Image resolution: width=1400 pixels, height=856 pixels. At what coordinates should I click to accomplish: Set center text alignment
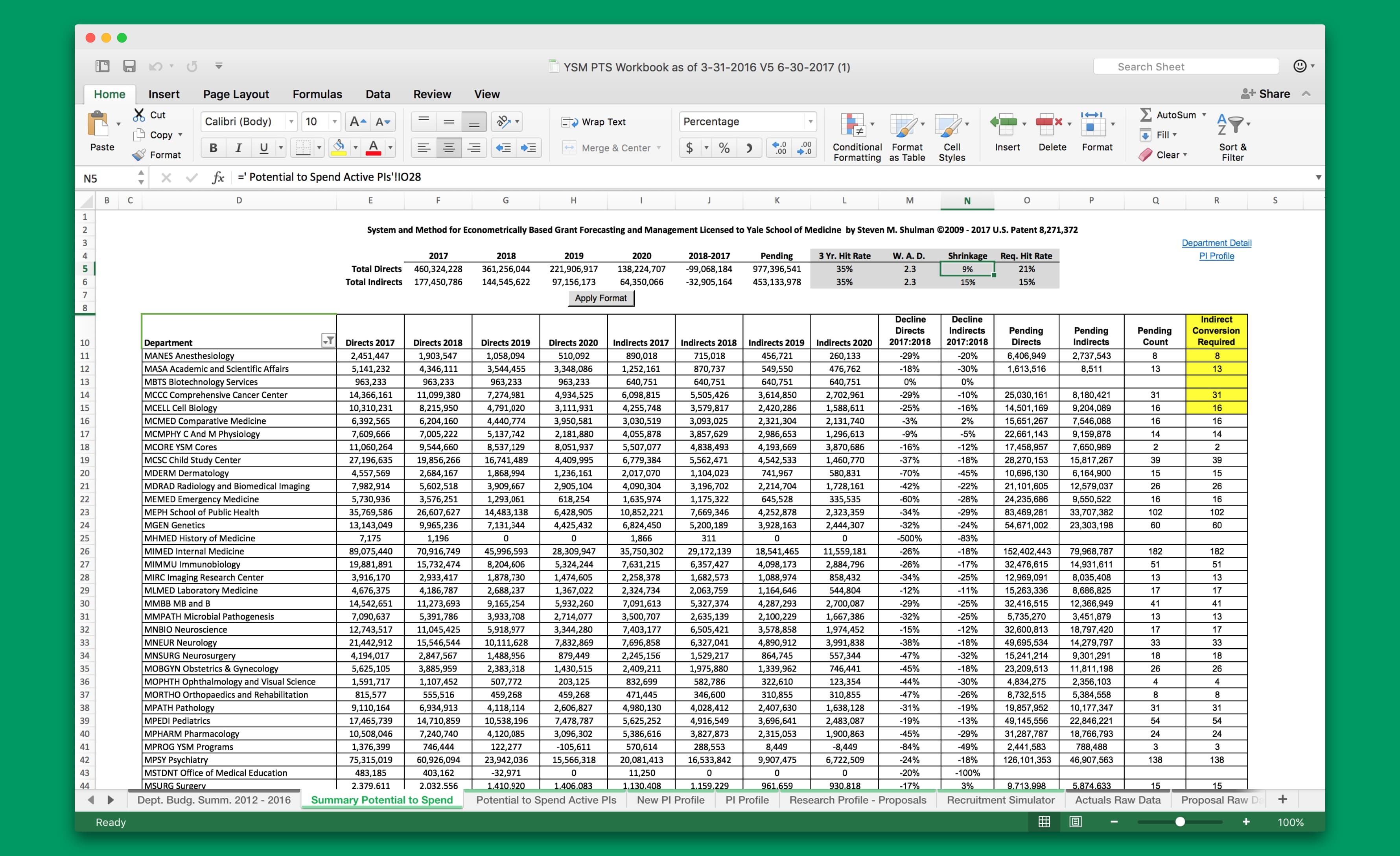pyautogui.click(x=448, y=148)
